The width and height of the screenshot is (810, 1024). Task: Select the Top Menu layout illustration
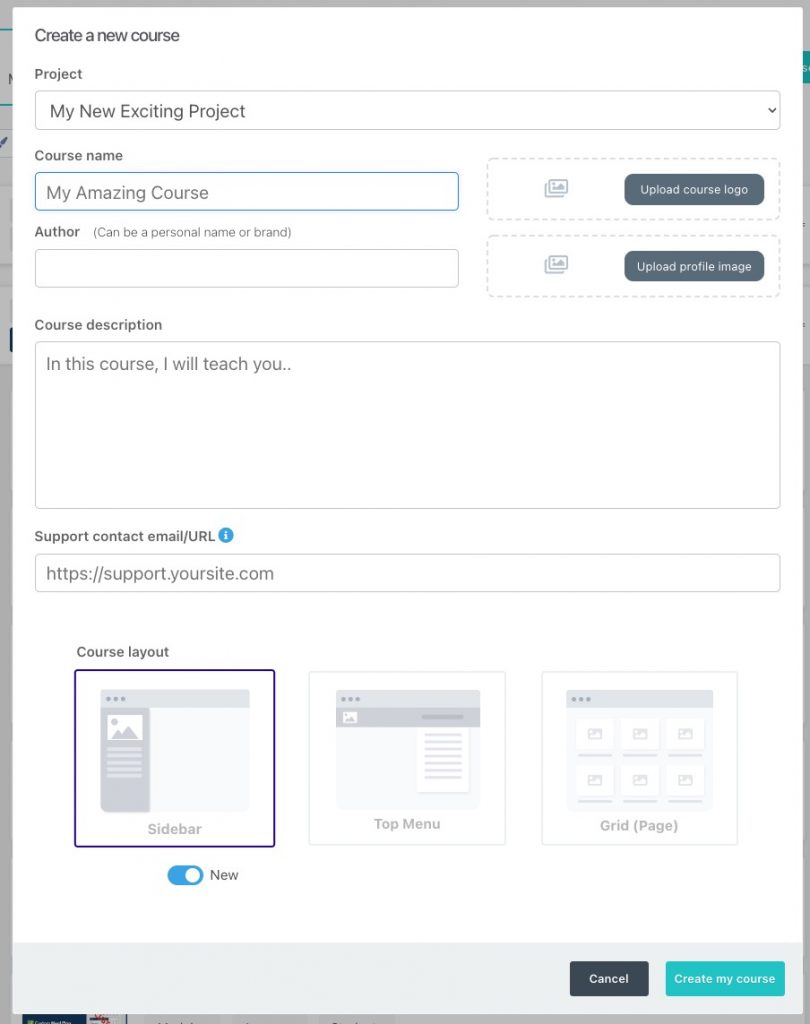[408, 749]
